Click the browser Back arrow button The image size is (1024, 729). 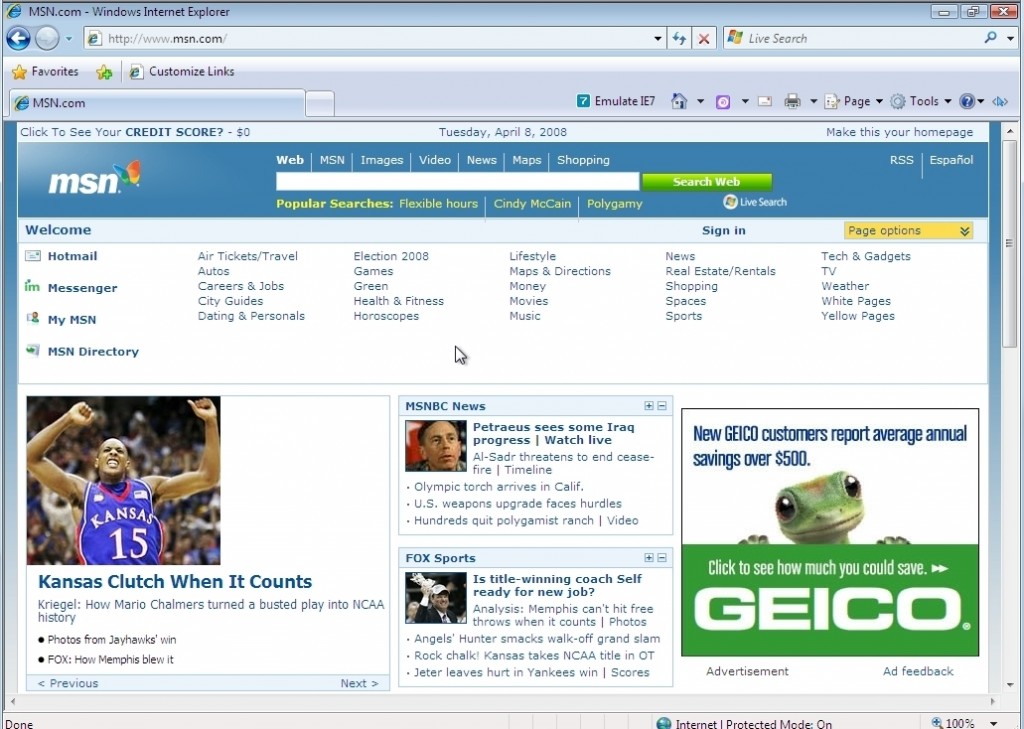click(18, 39)
